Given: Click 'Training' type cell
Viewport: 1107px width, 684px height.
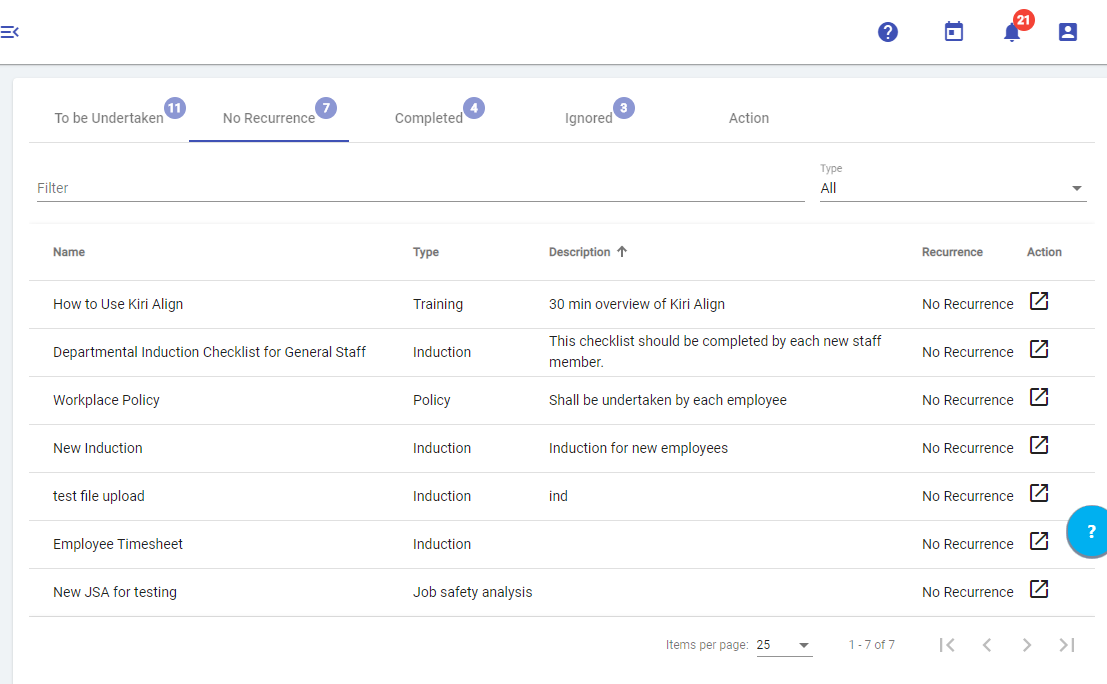Looking at the screenshot, I should pos(438,304).
